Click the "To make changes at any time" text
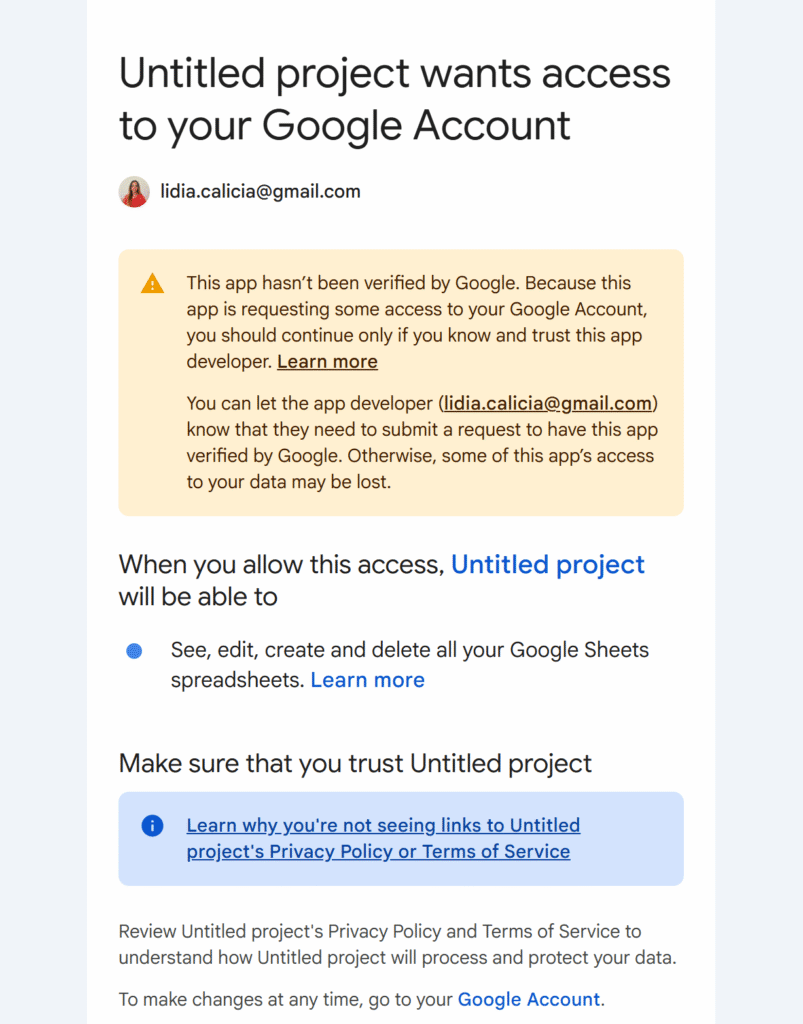 coord(286,999)
